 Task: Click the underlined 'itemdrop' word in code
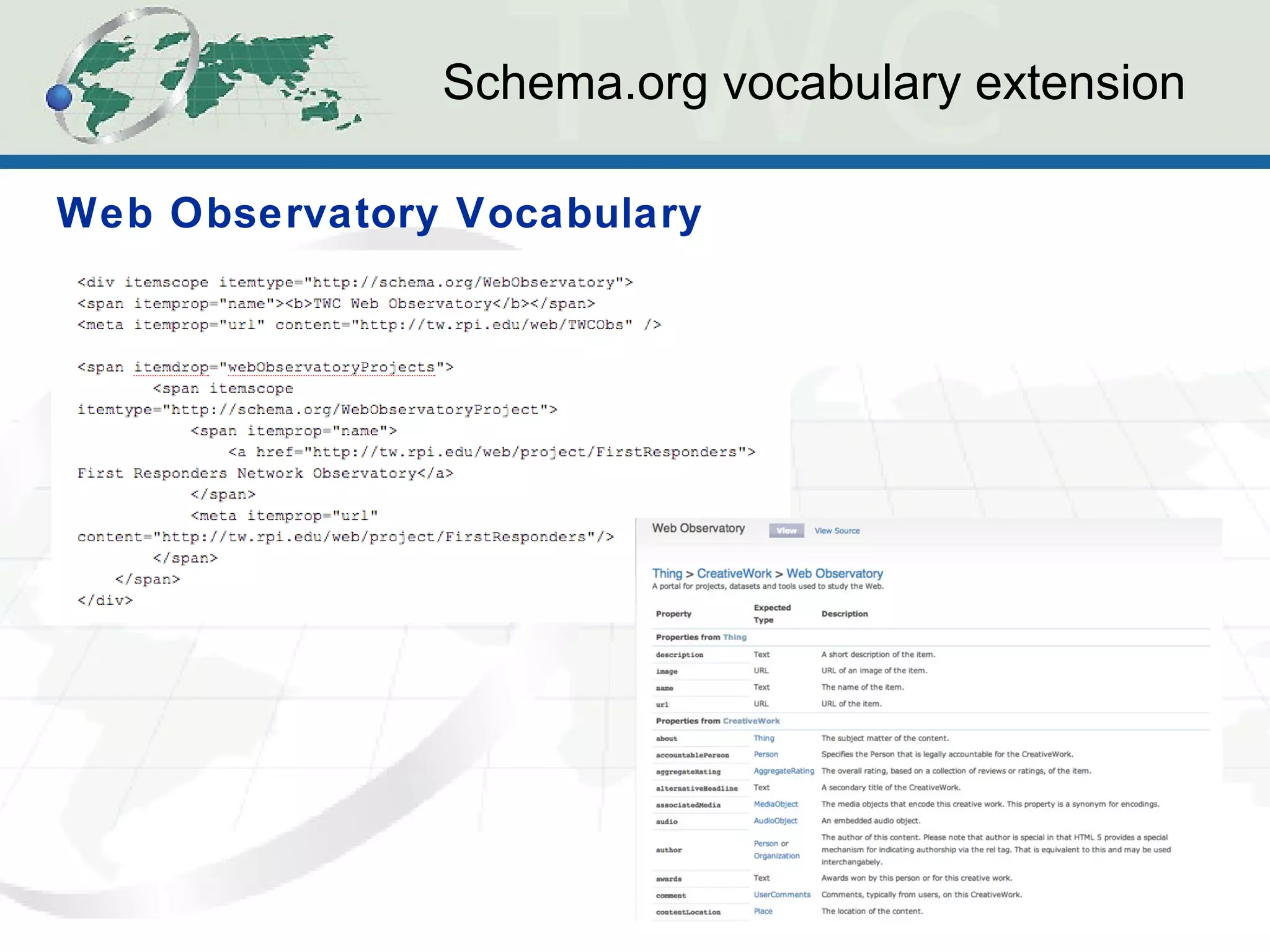pos(171,367)
